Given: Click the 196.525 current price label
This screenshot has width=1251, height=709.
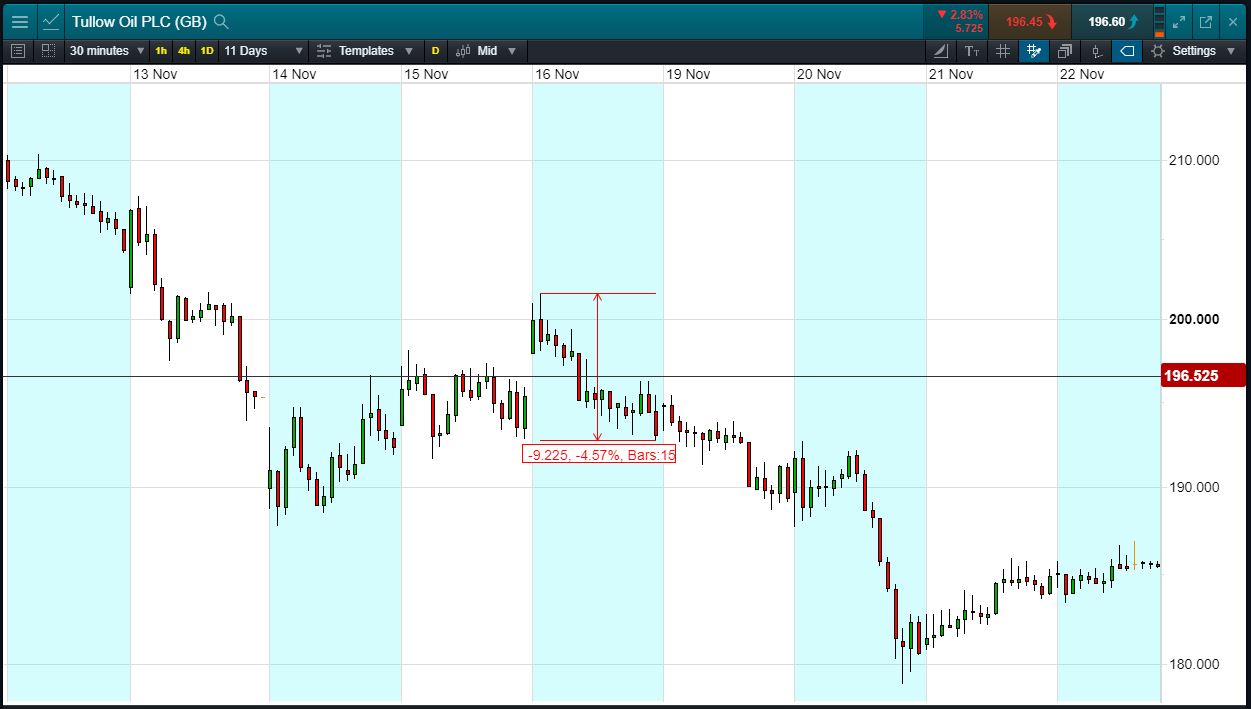Looking at the screenshot, I should click(1203, 376).
